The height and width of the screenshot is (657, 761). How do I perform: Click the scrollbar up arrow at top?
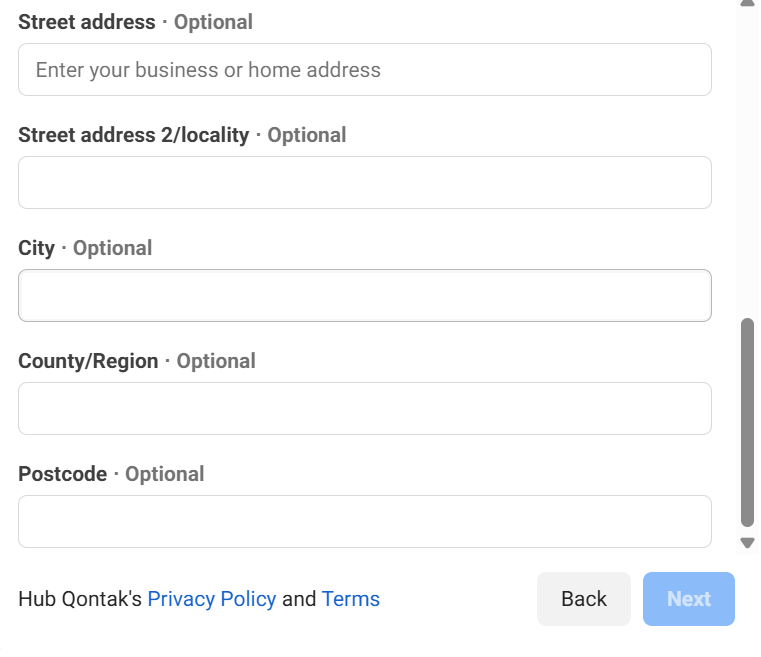(747, 4)
